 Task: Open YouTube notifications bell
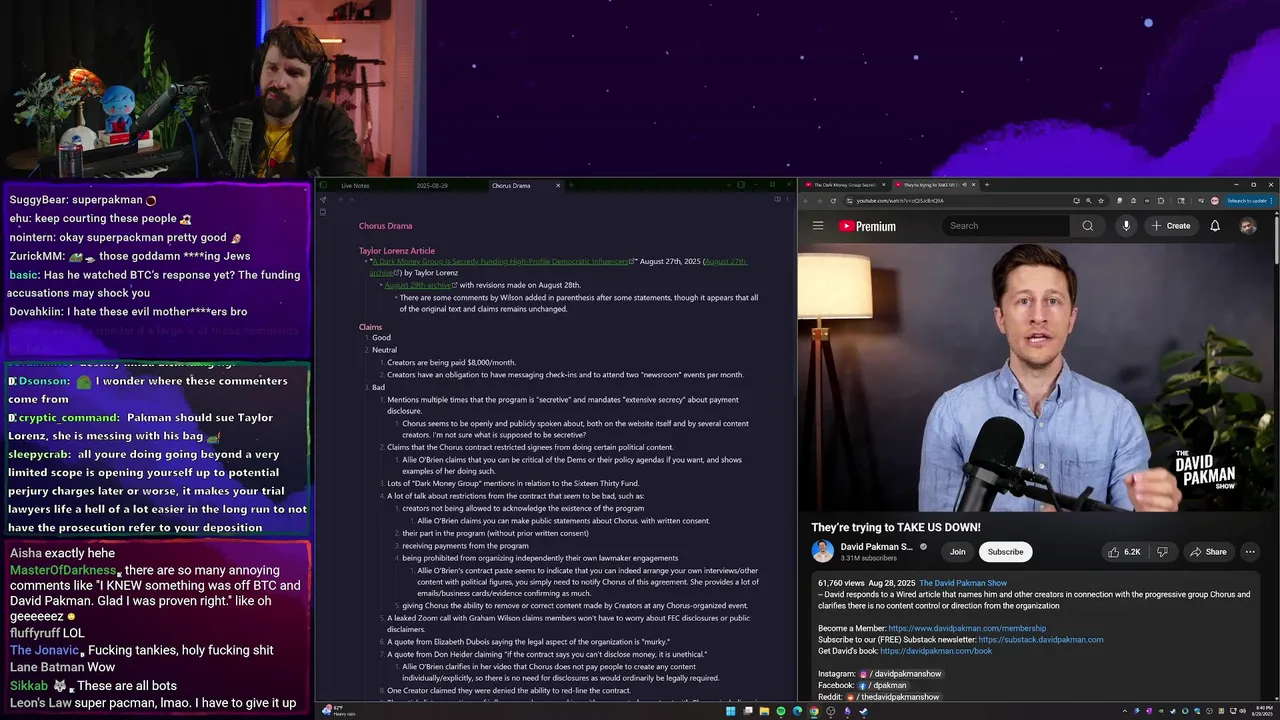[1215, 226]
